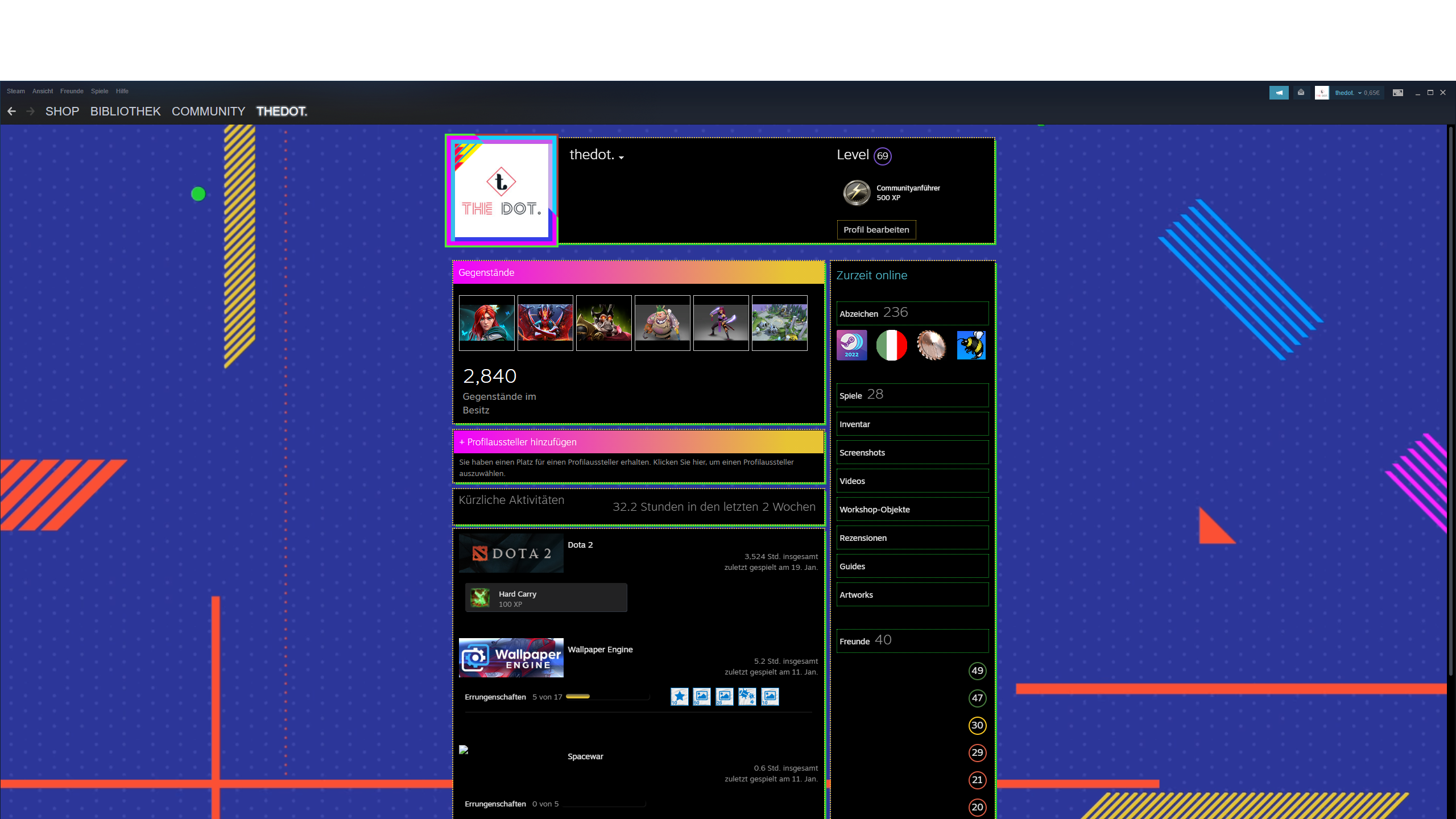The width and height of the screenshot is (1456, 819).
Task: Open the Screenshots link
Action: 912,452
